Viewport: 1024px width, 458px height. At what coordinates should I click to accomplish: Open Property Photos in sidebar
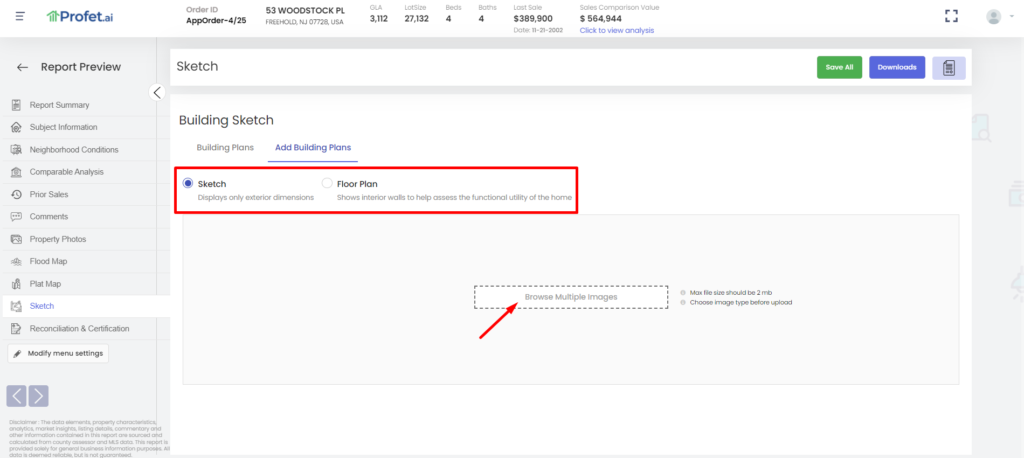(x=57, y=239)
